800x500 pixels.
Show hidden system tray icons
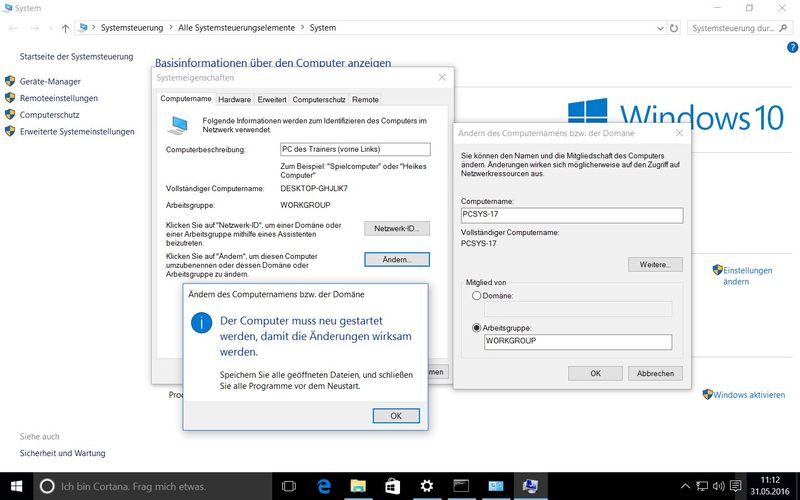tap(685, 486)
